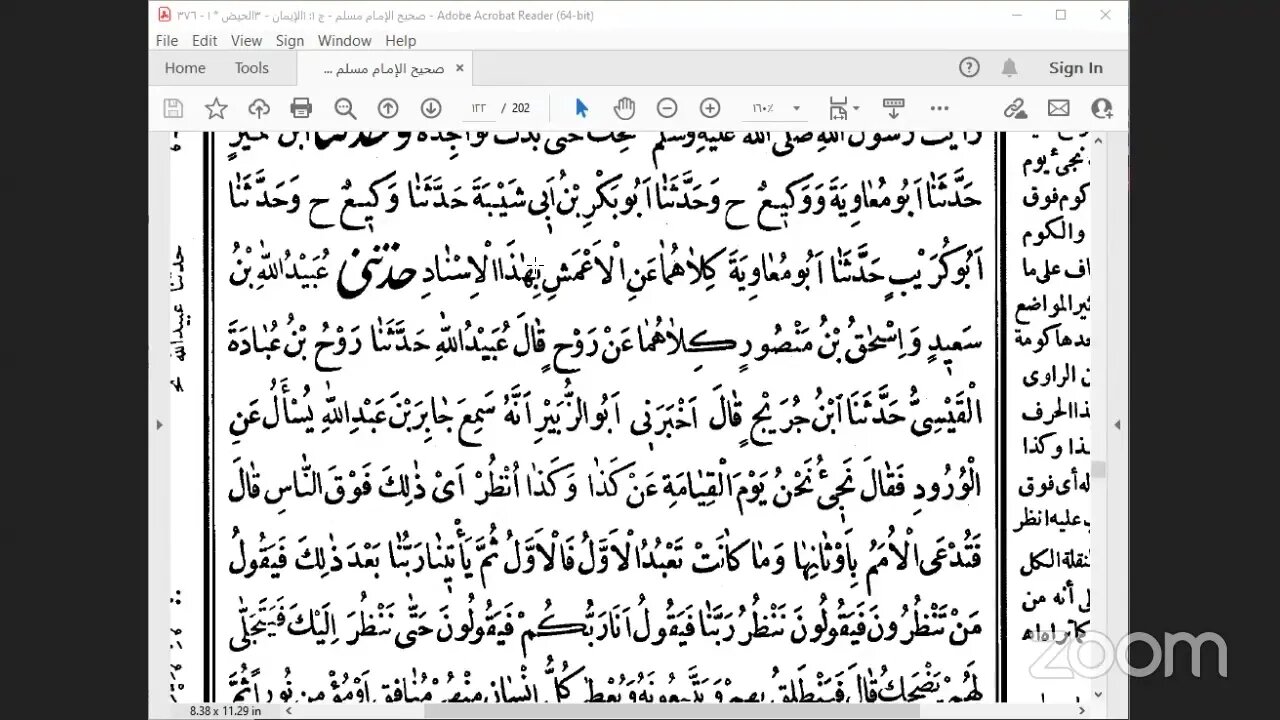The height and width of the screenshot is (720, 1280).
Task: Open the Sign menu
Action: (x=290, y=41)
